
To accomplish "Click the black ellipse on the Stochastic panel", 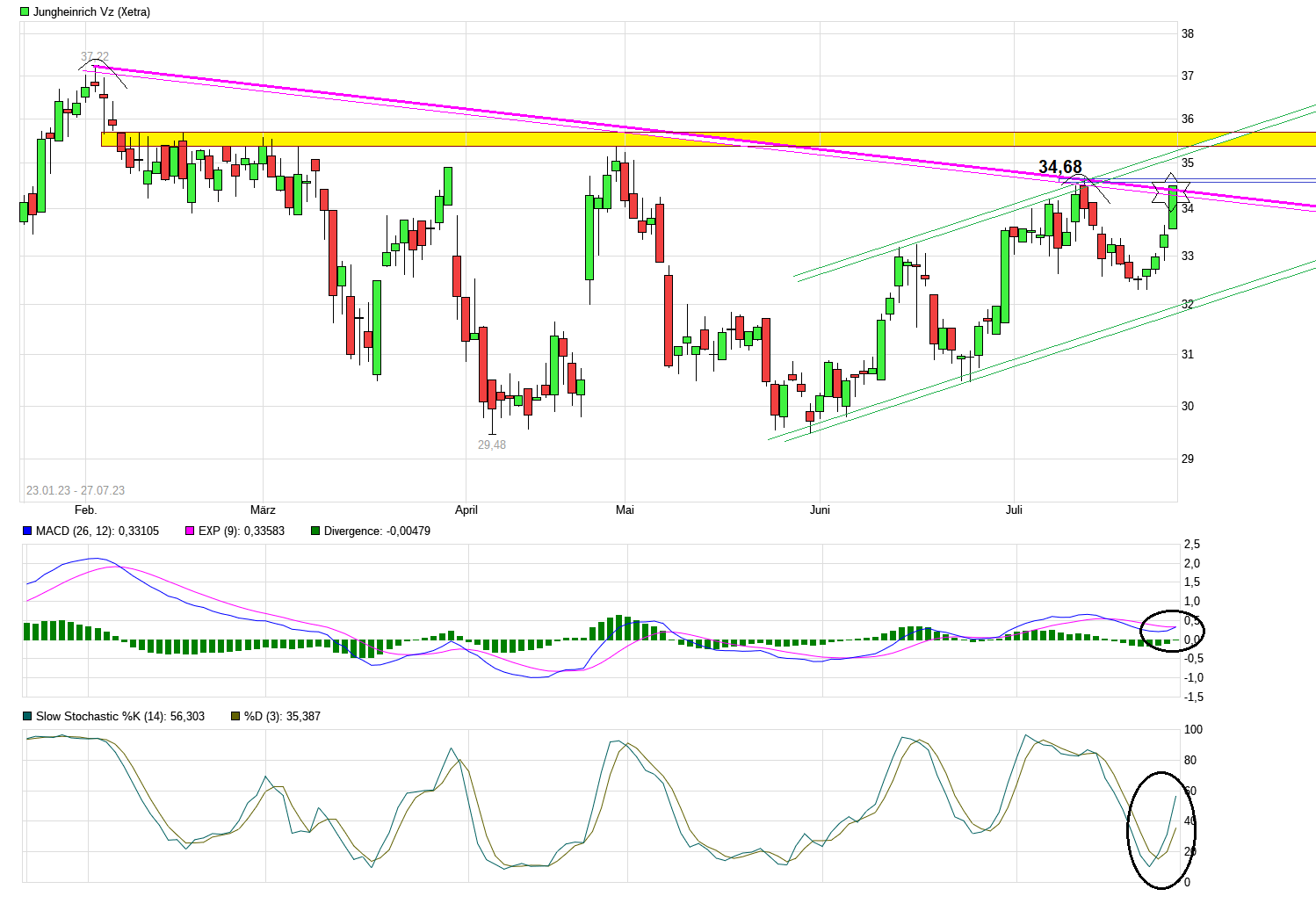I will click(1161, 830).
